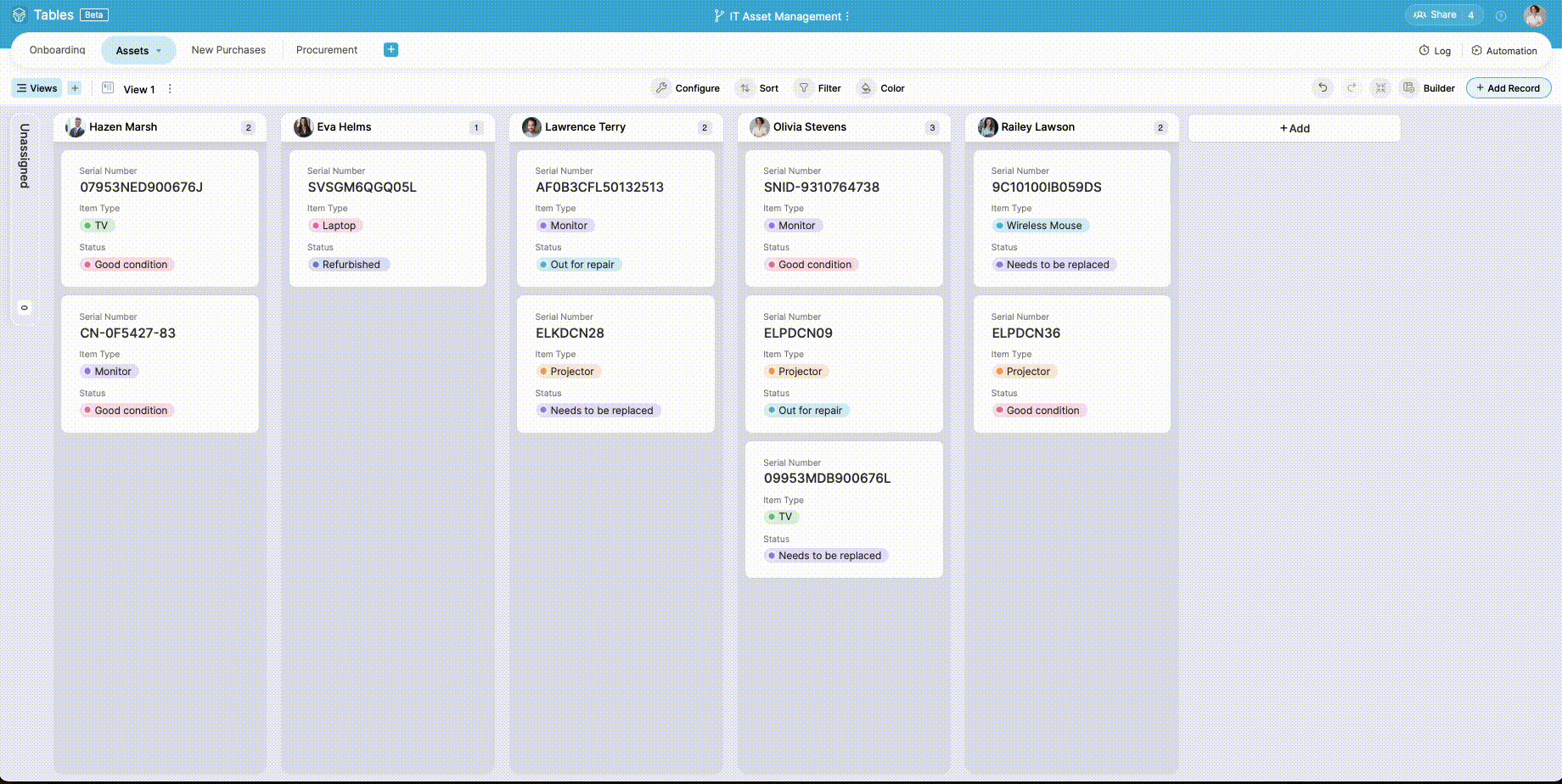Click the Filter funnel icon
The image size is (1562, 784).
[803, 87]
